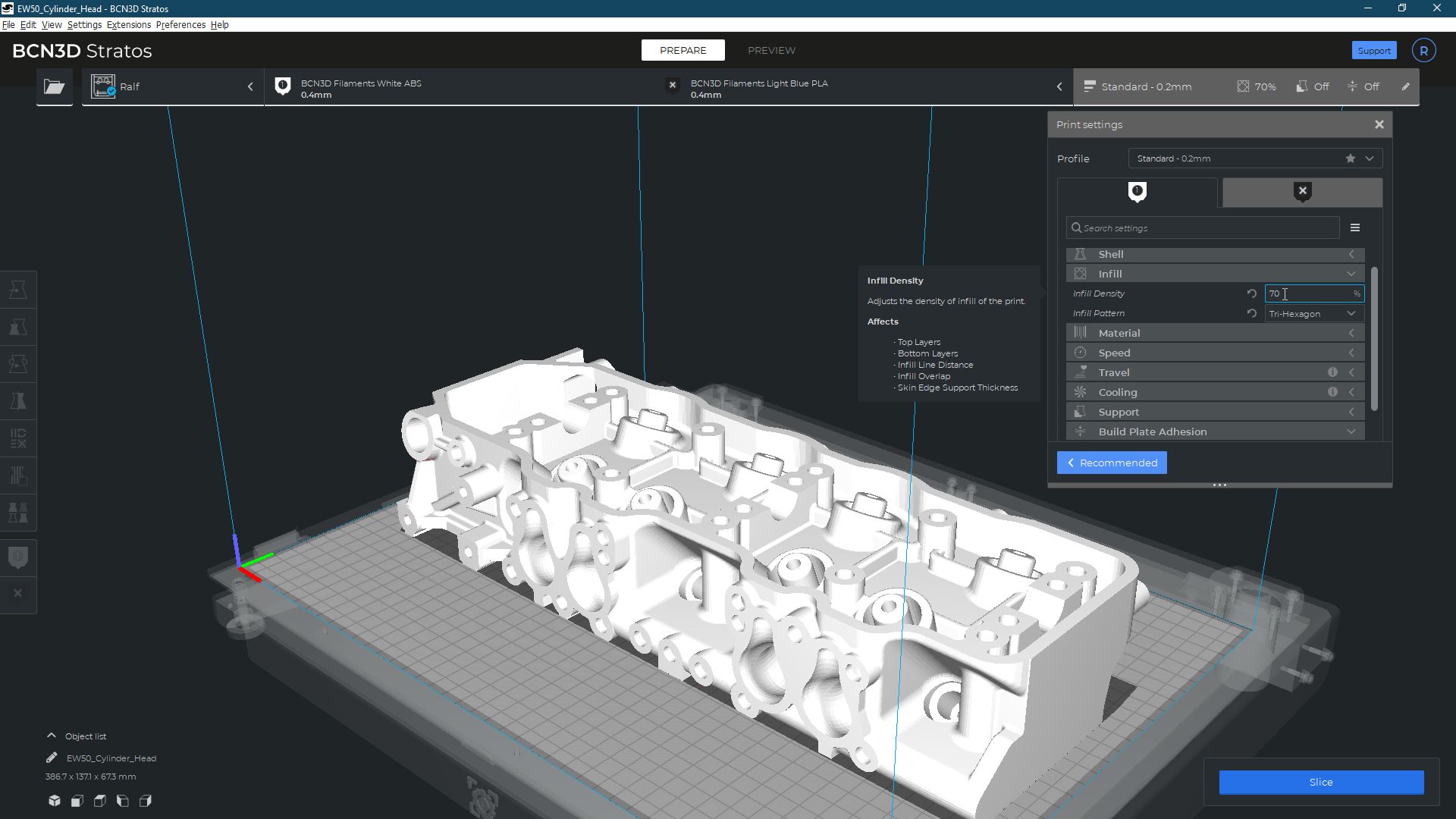This screenshot has height=819, width=1456.
Task: Open the File menu
Action: [8, 24]
